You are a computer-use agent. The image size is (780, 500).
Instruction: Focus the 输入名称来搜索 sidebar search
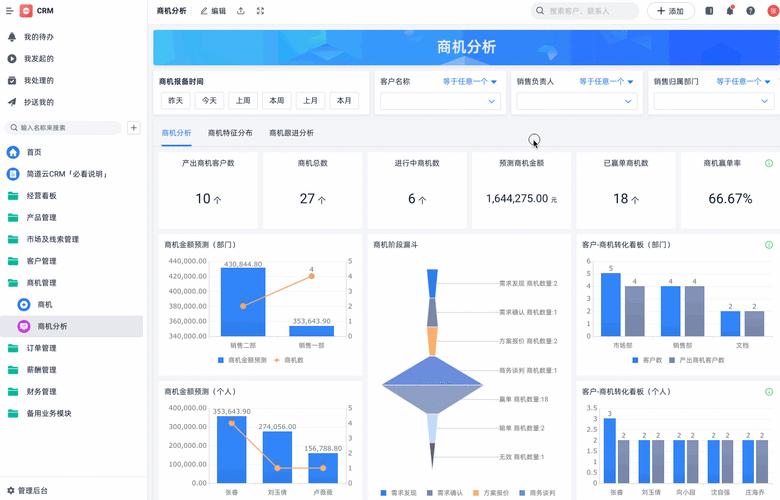pyautogui.click(x=63, y=128)
